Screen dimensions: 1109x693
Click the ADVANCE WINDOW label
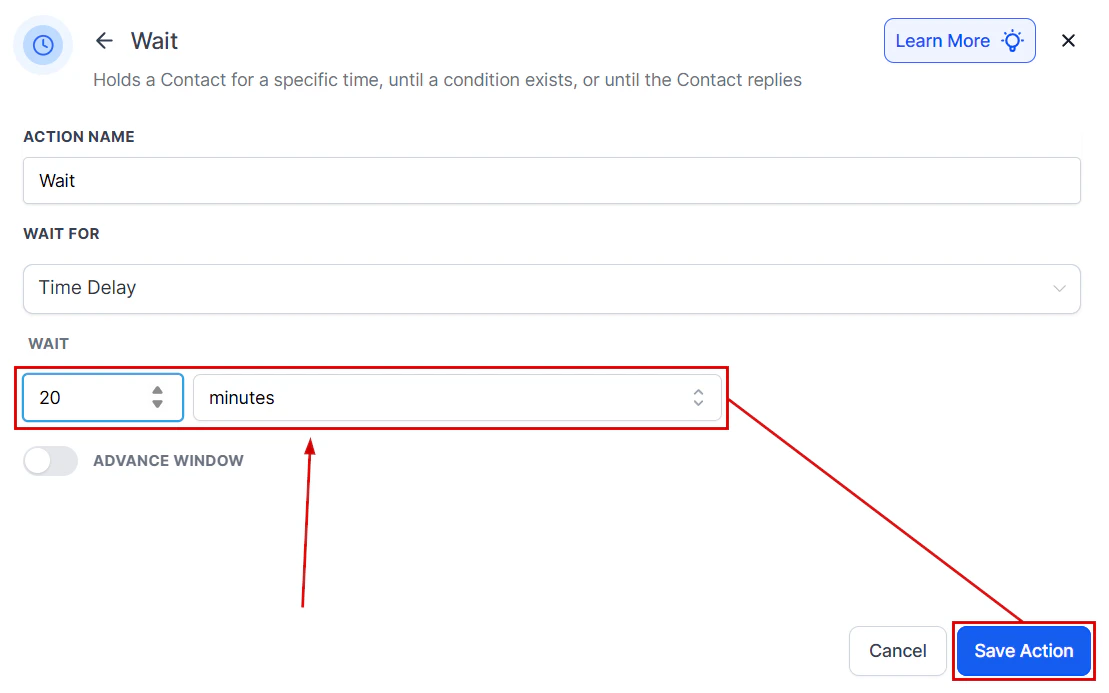pos(167,460)
